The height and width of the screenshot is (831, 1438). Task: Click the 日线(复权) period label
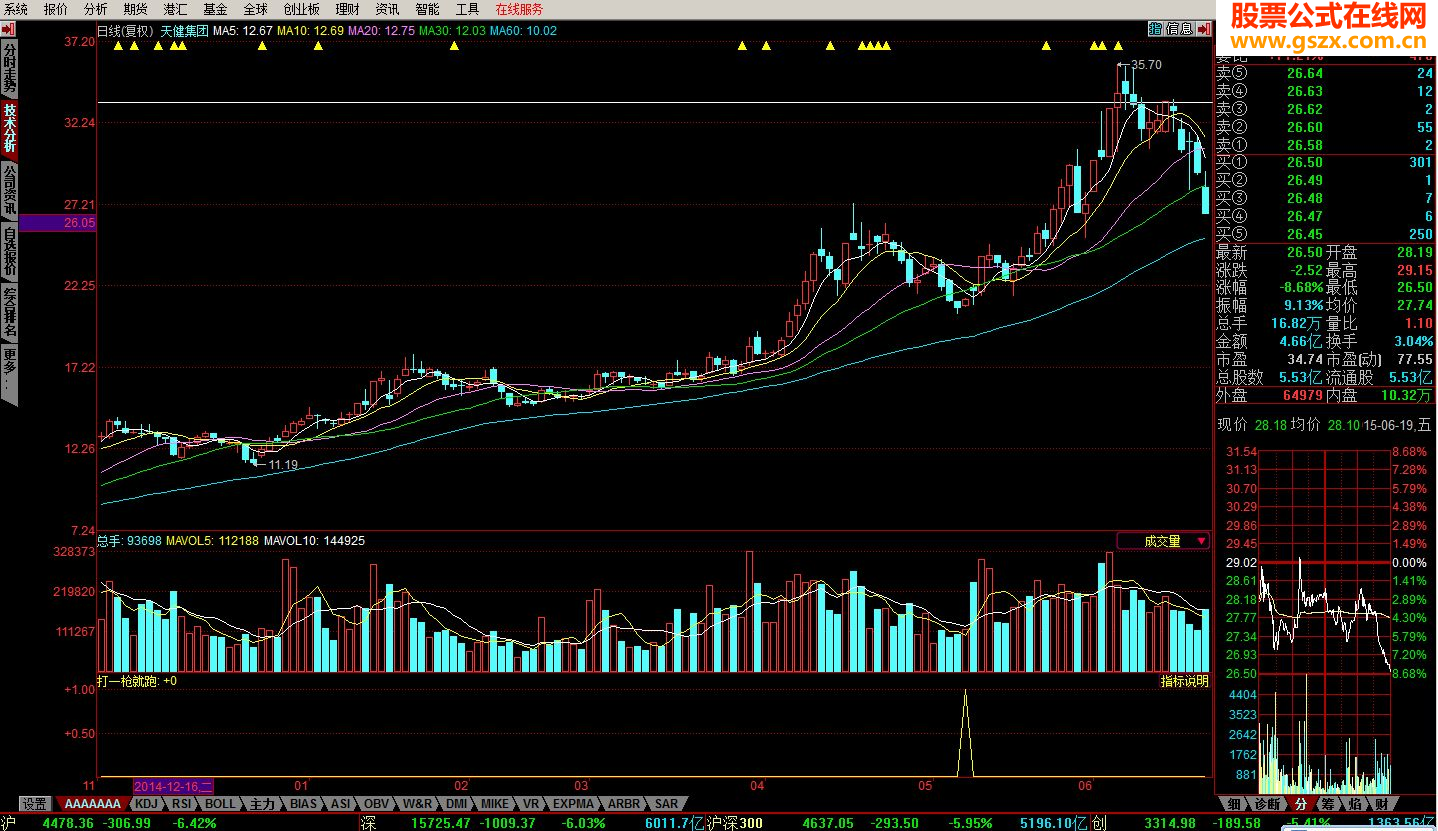(x=126, y=30)
